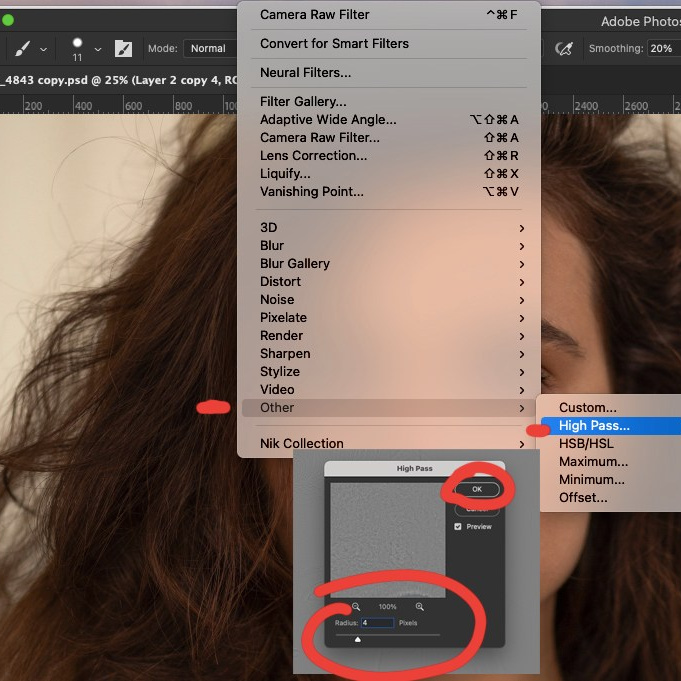Select the Brush tool icon in options bar

(23, 49)
